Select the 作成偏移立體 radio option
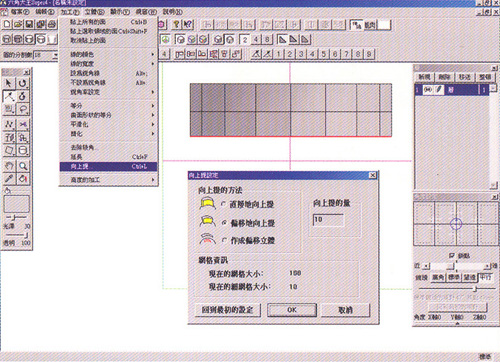This screenshot has height=362, width=500. pyautogui.click(x=224, y=240)
